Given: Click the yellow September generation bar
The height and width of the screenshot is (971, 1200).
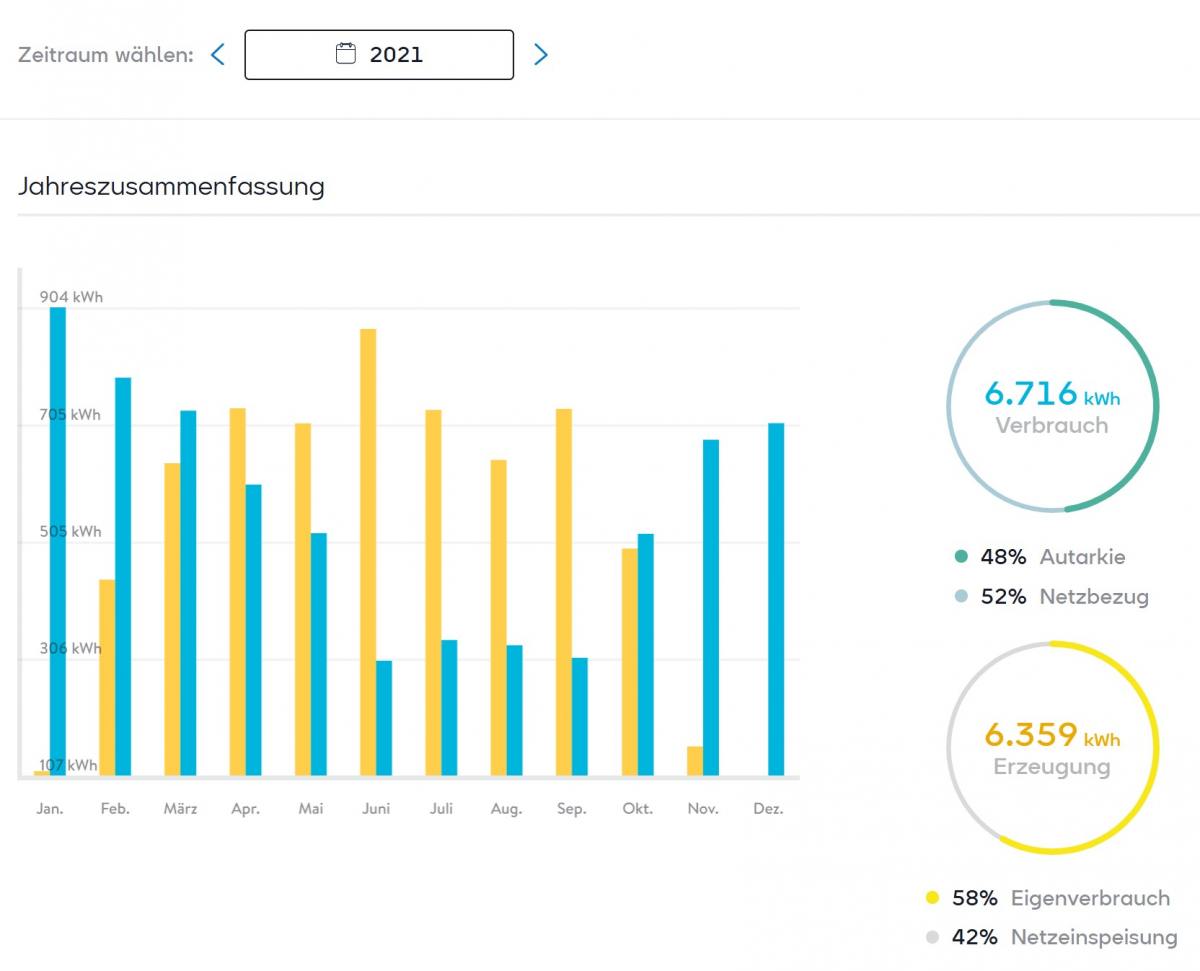Looking at the screenshot, I should 564,592.
